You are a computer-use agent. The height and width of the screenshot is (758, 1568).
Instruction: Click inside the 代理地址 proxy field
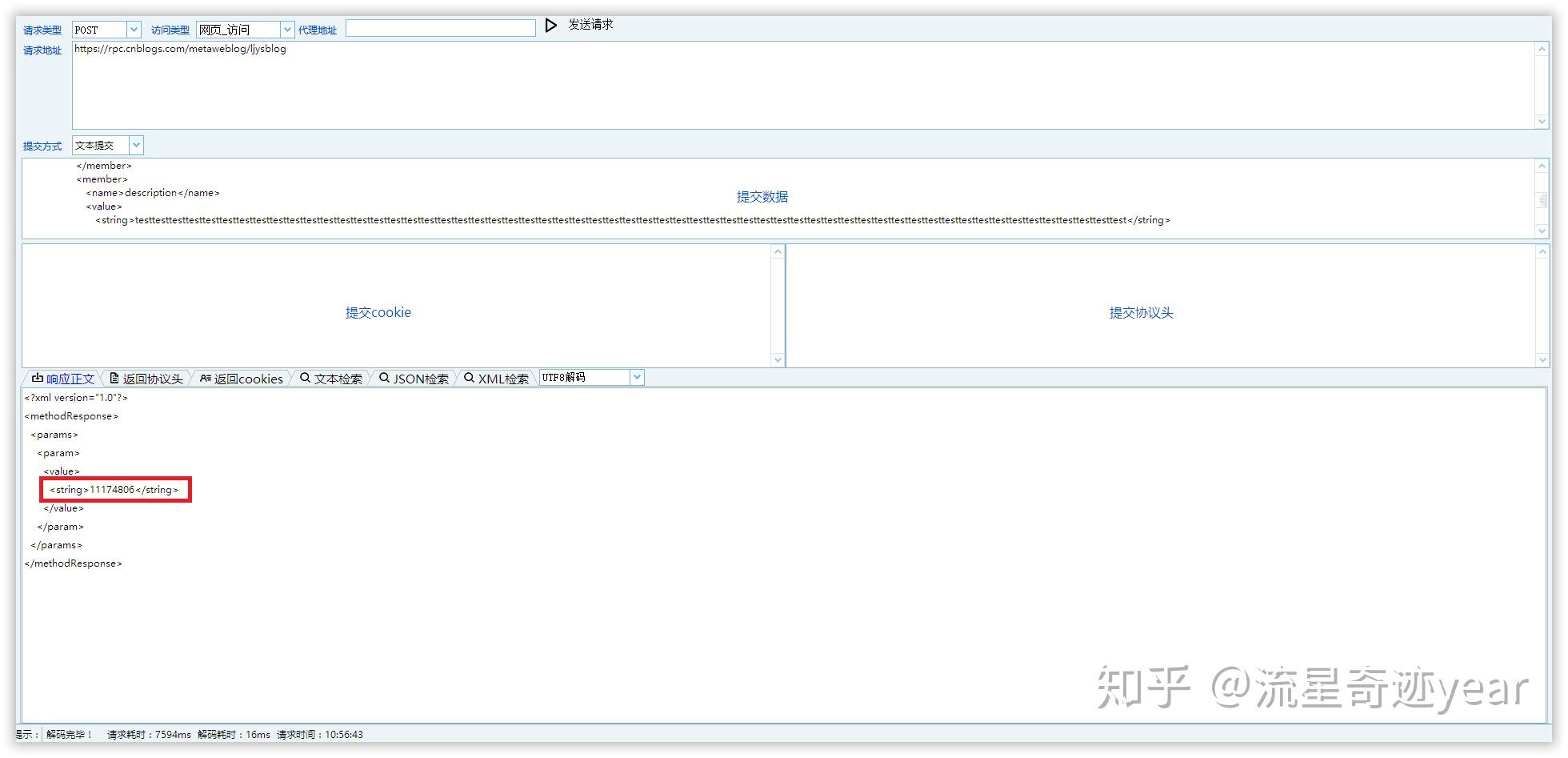coord(440,27)
